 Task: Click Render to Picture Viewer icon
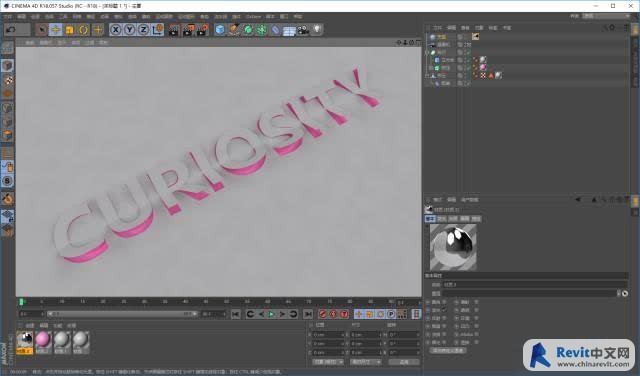(x=188, y=30)
